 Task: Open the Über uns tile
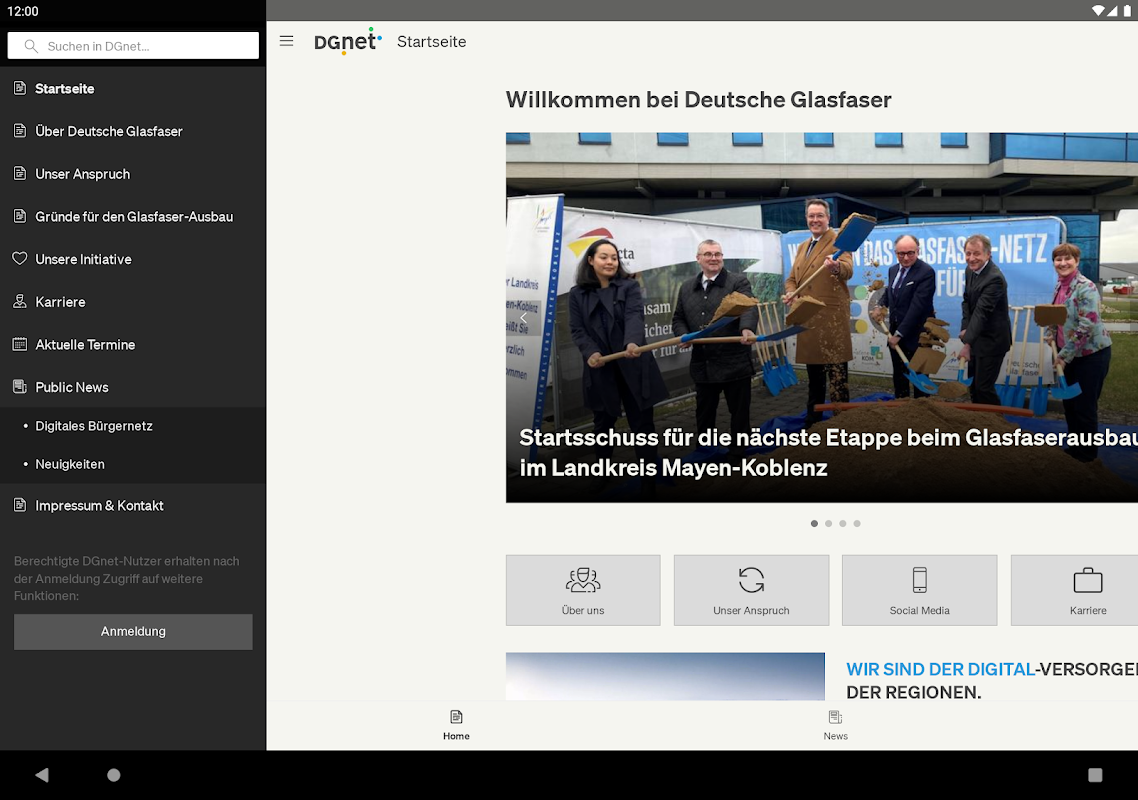[x=583, y=590]
